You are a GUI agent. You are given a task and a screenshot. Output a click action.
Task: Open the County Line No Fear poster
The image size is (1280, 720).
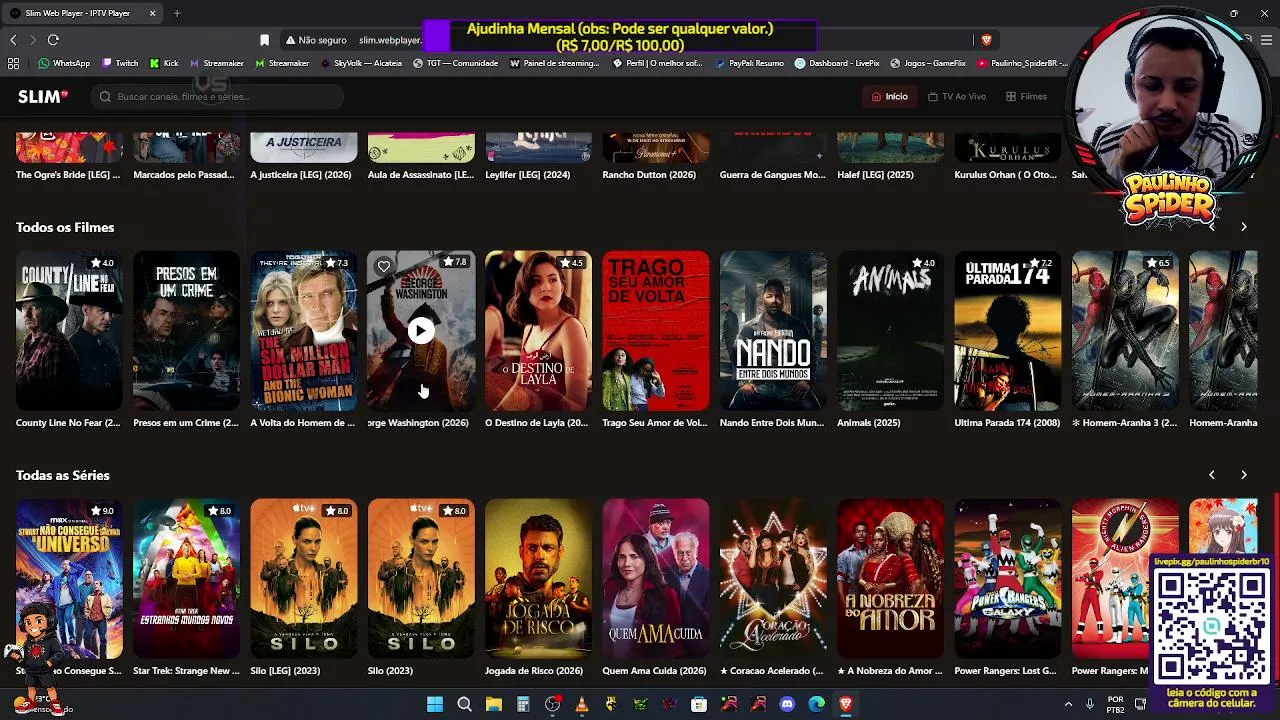pyautogui.click(x=69, y=331)
